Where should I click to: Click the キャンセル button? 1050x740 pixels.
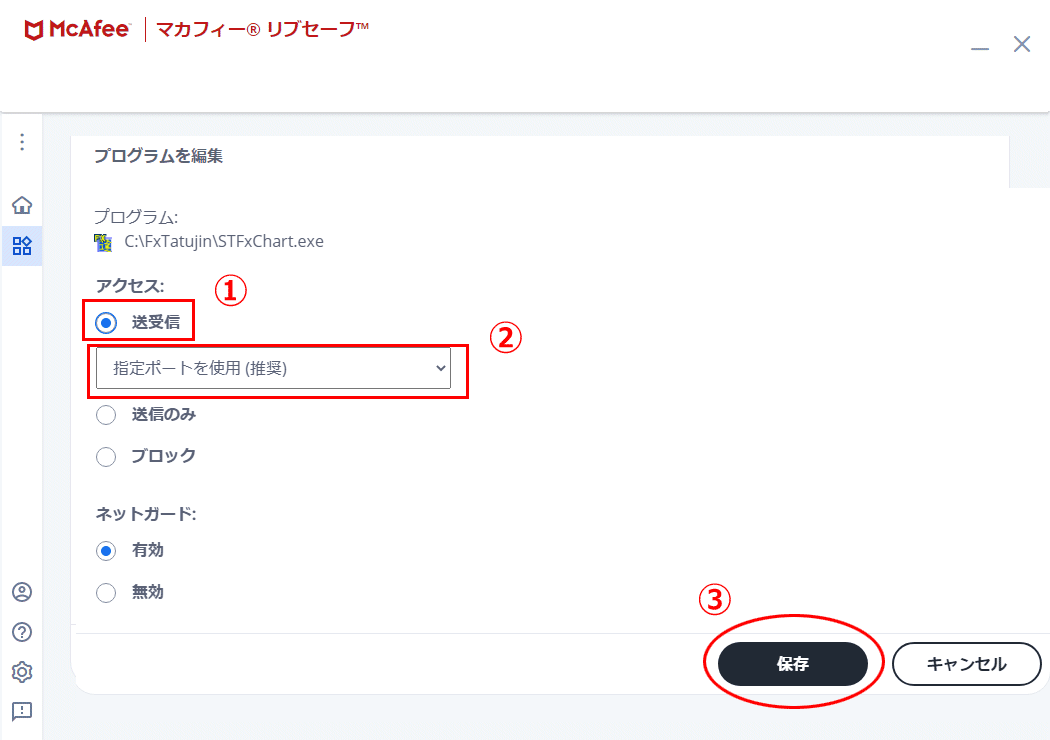point(966,664)
